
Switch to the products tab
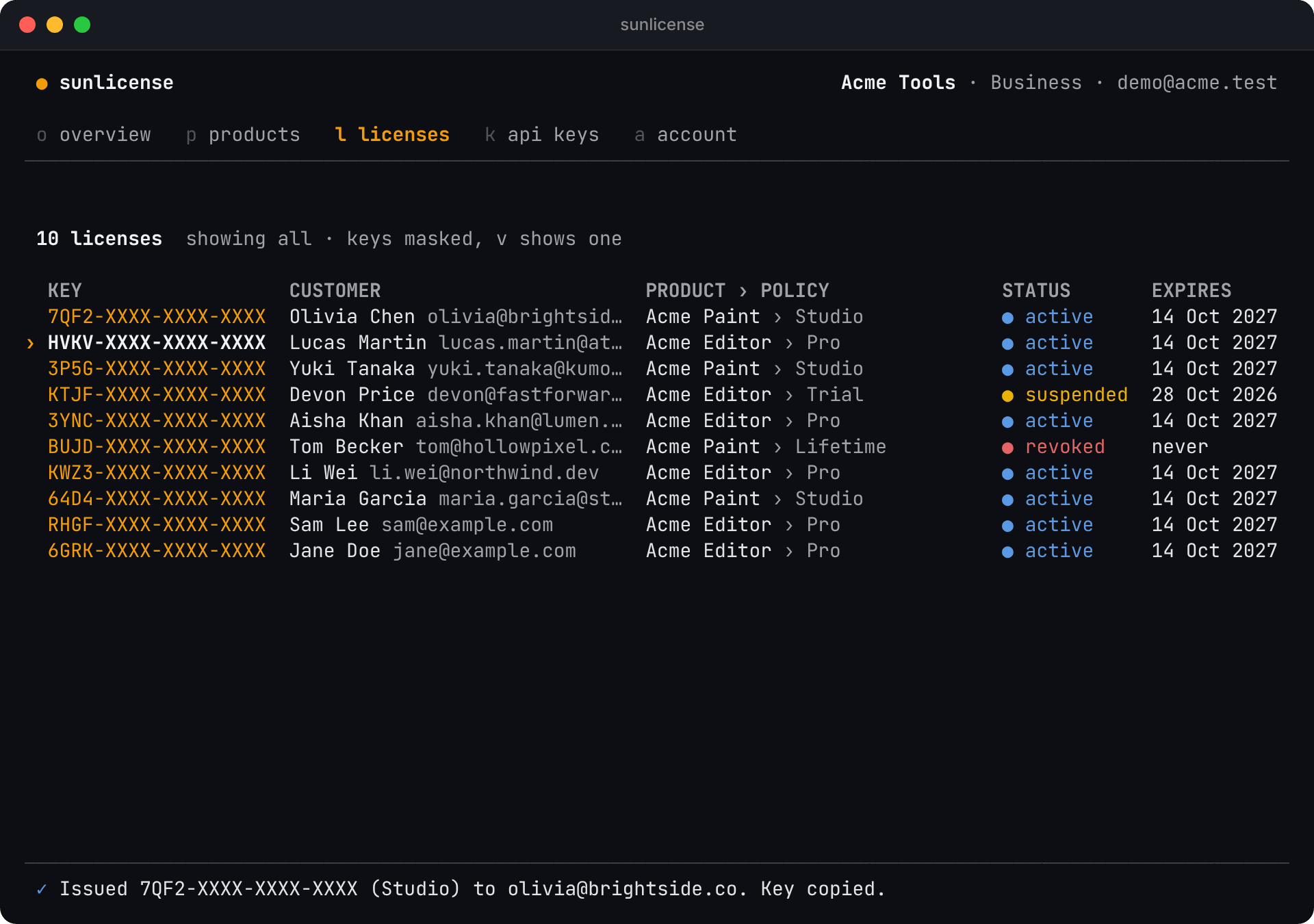[243, 135]
